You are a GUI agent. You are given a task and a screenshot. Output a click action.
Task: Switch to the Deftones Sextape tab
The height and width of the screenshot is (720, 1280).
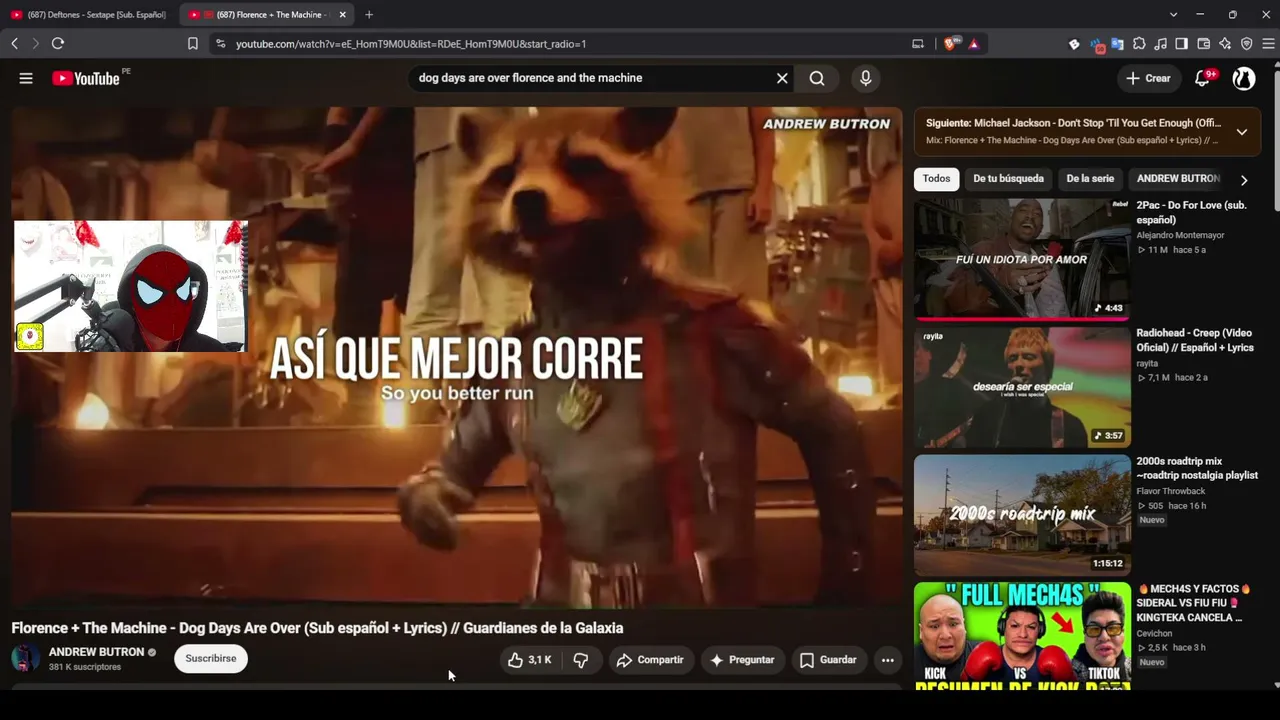click(88, 15)
